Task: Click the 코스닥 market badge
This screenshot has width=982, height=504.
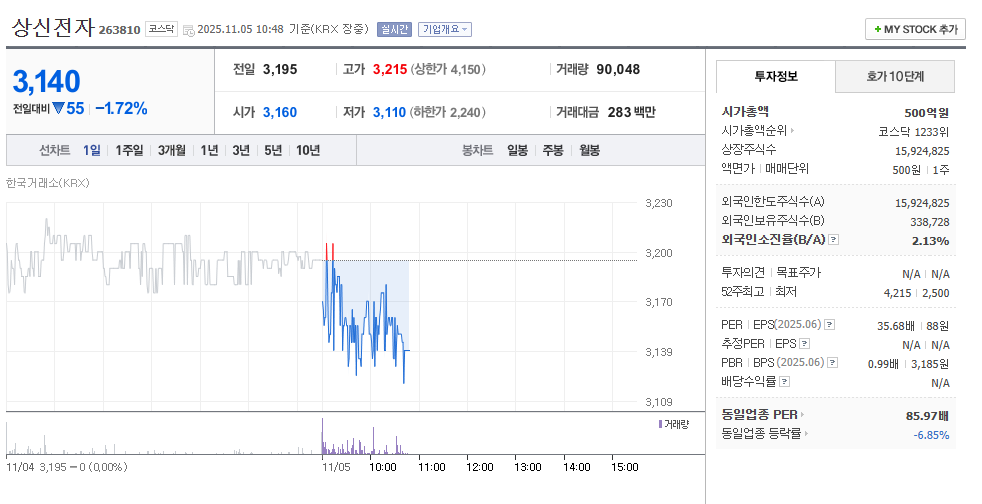Action: point(162,29)
